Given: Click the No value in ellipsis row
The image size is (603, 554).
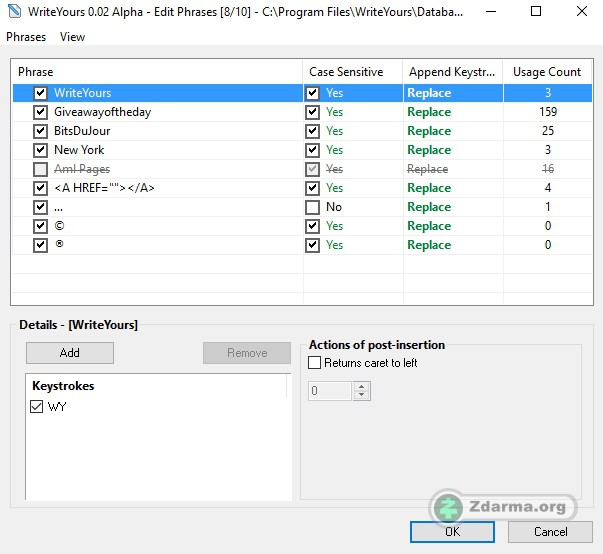Looking at the screenshot, I should [334, 207].
